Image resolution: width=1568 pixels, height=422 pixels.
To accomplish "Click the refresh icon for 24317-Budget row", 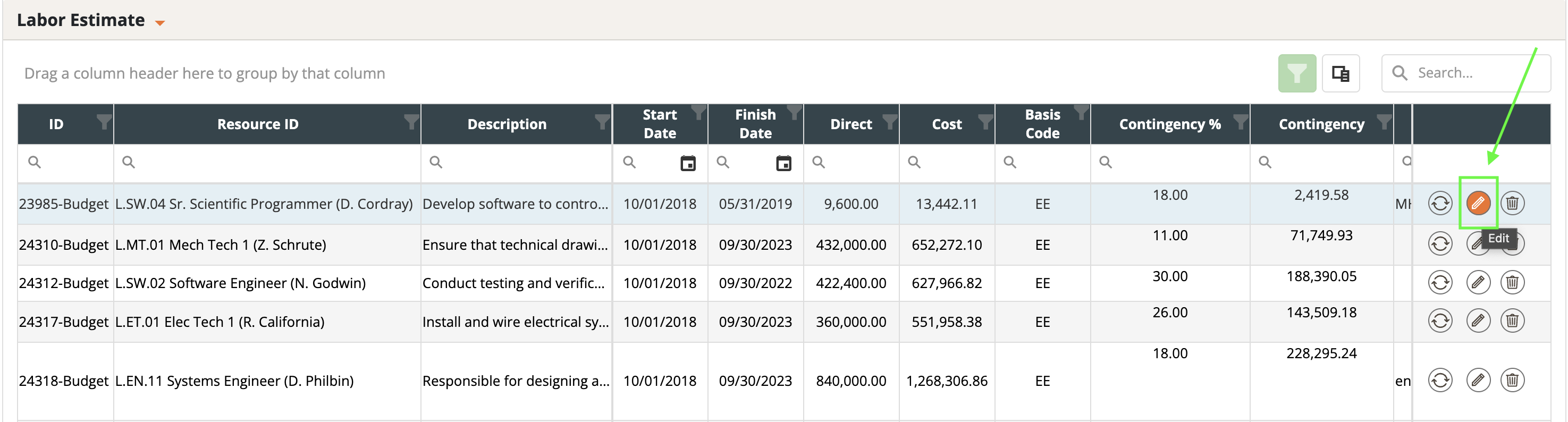I will pyautogui.click(x=1439, y=320).
